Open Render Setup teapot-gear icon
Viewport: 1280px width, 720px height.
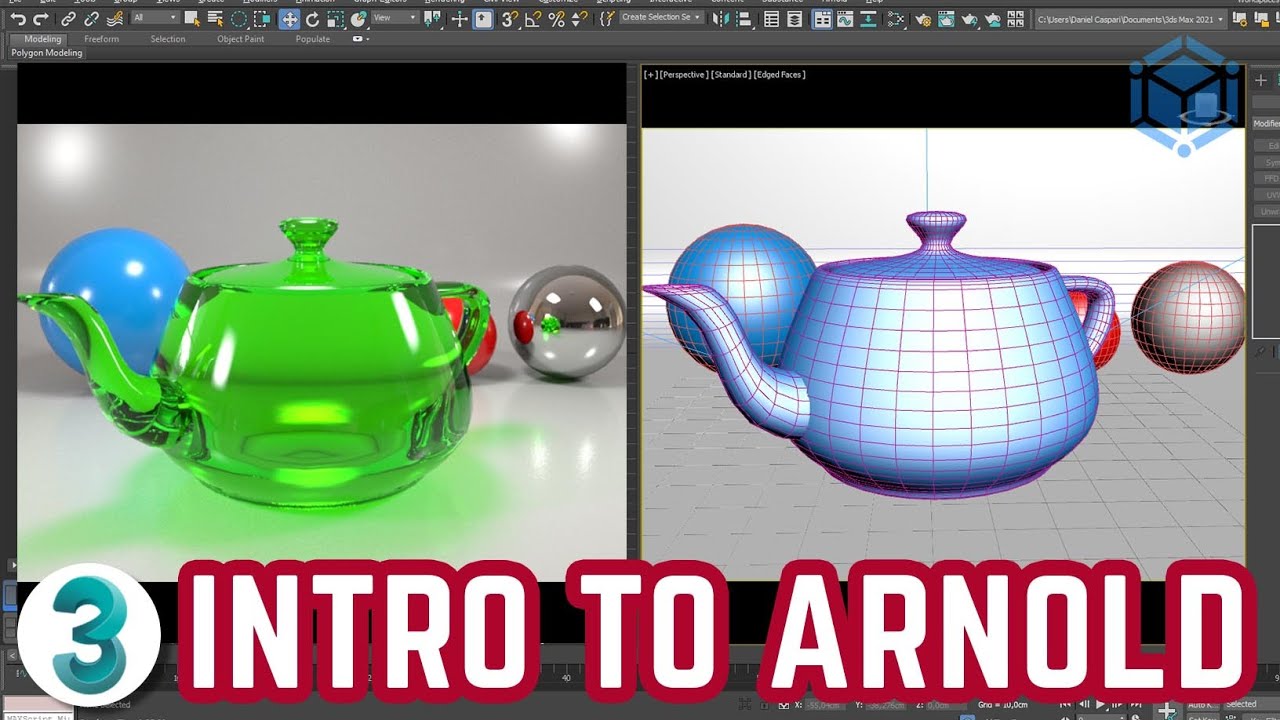click(x=923, y=19)
